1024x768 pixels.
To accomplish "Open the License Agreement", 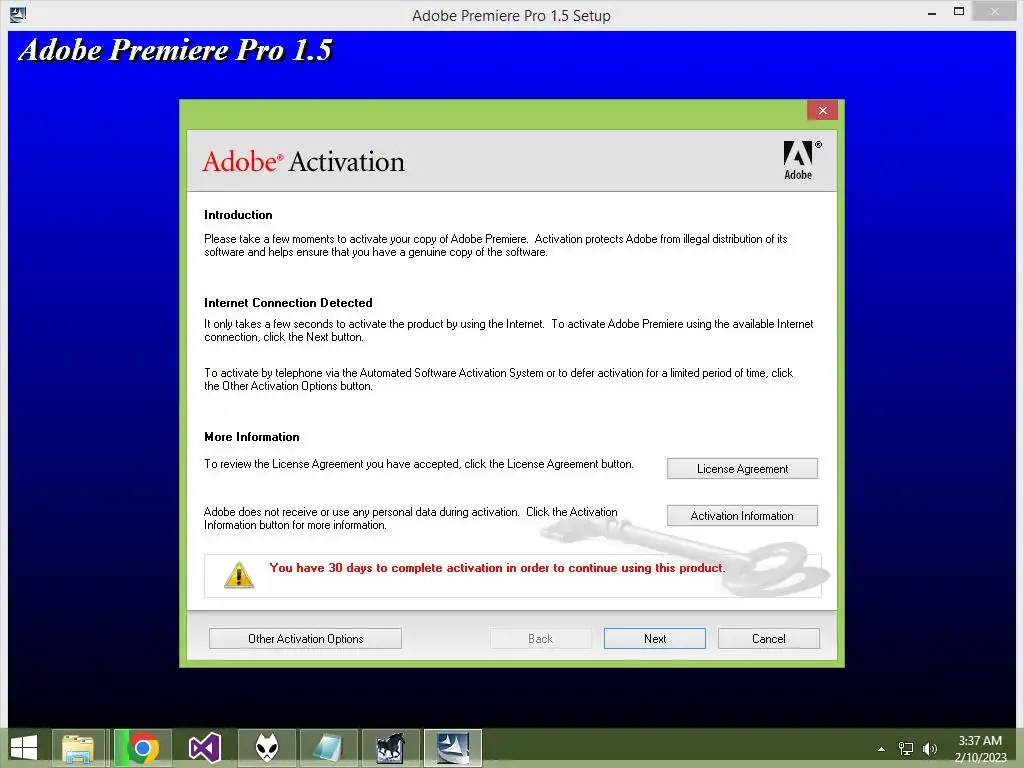I will tap(742, 469).
